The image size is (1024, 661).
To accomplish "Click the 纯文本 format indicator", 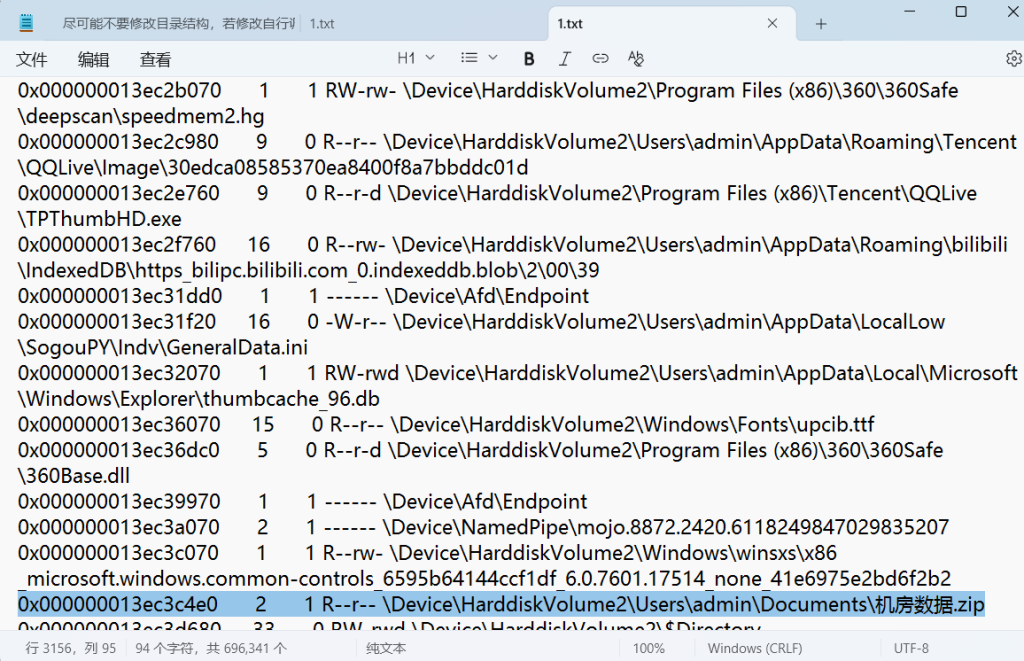I will 386,648.
